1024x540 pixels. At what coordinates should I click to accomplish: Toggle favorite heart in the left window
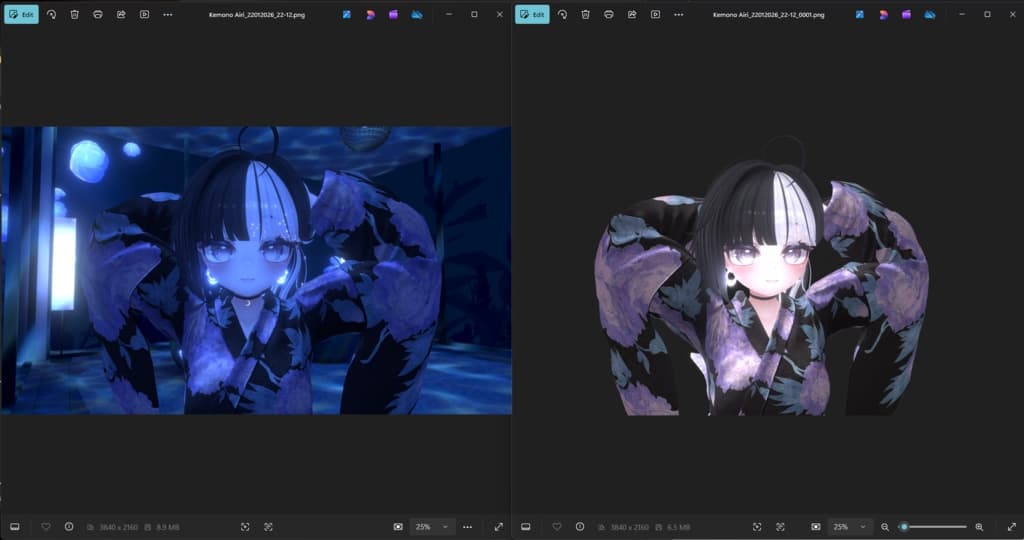(x=46, y=526)
